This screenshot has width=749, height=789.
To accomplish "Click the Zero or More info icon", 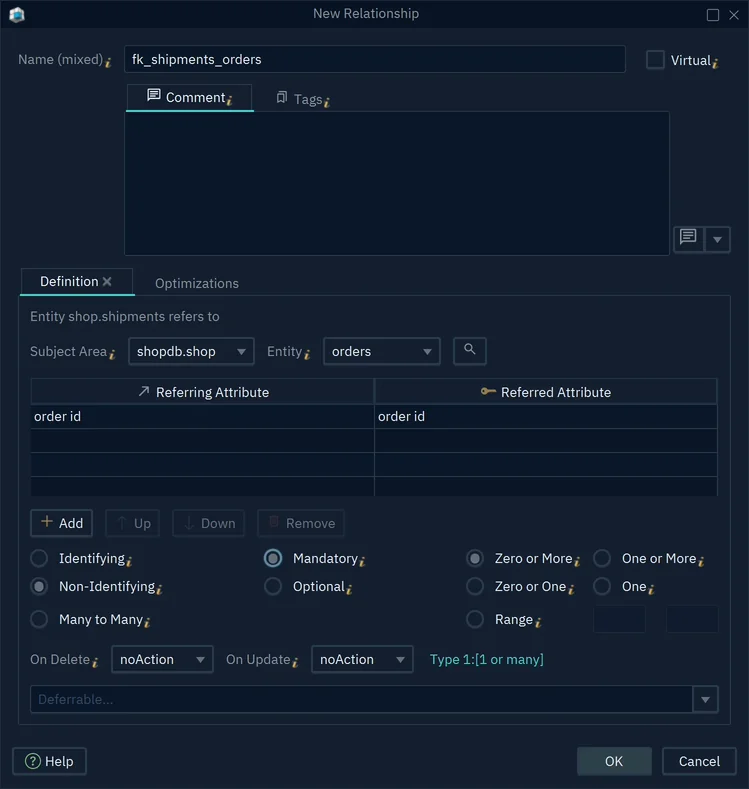I will tap(576, 561).
